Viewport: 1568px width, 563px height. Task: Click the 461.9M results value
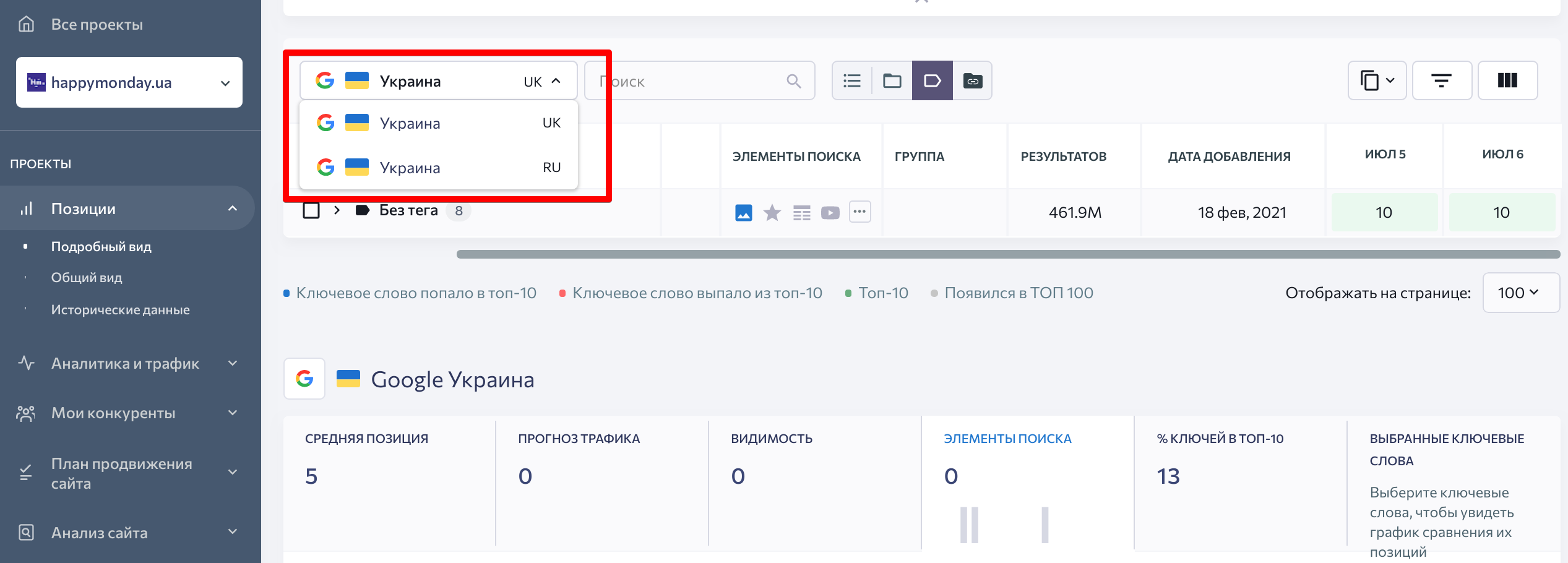point(1075,212)
